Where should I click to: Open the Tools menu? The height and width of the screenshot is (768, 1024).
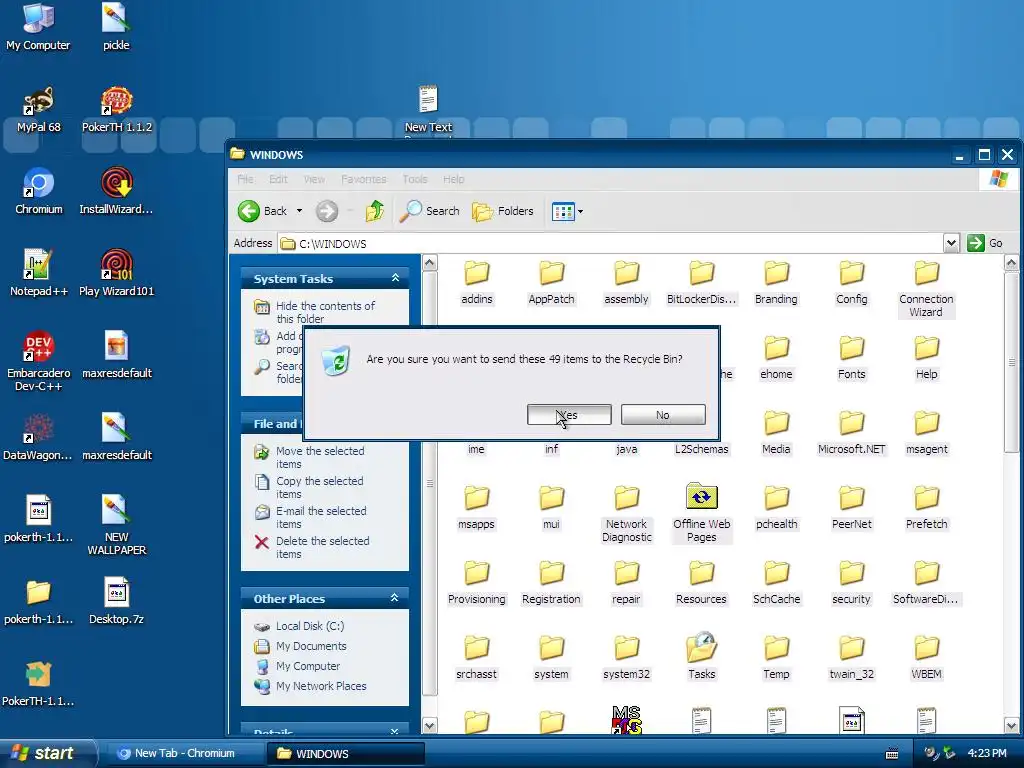coord(415,179)
